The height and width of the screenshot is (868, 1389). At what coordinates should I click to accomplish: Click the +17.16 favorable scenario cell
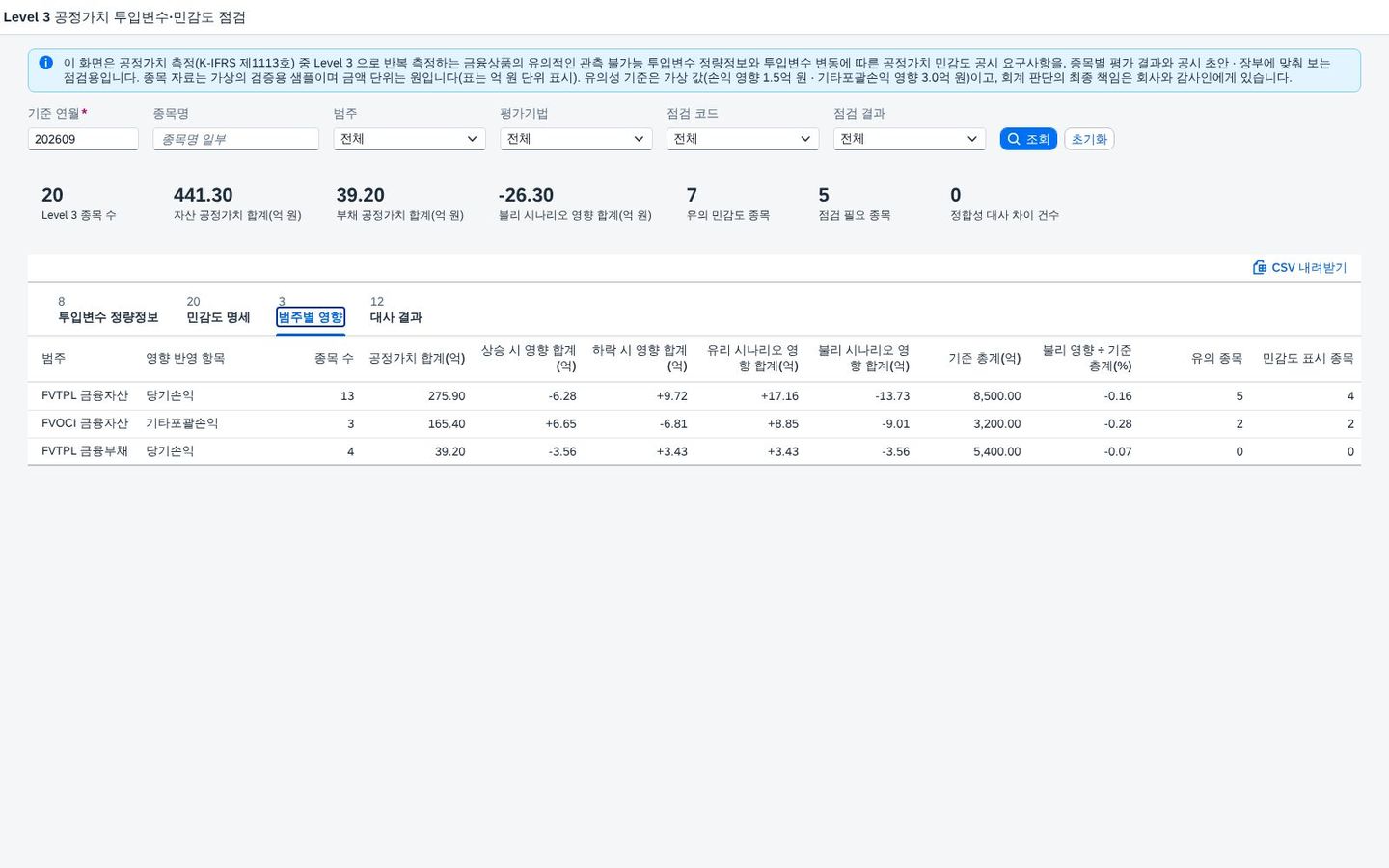point(779,396)
